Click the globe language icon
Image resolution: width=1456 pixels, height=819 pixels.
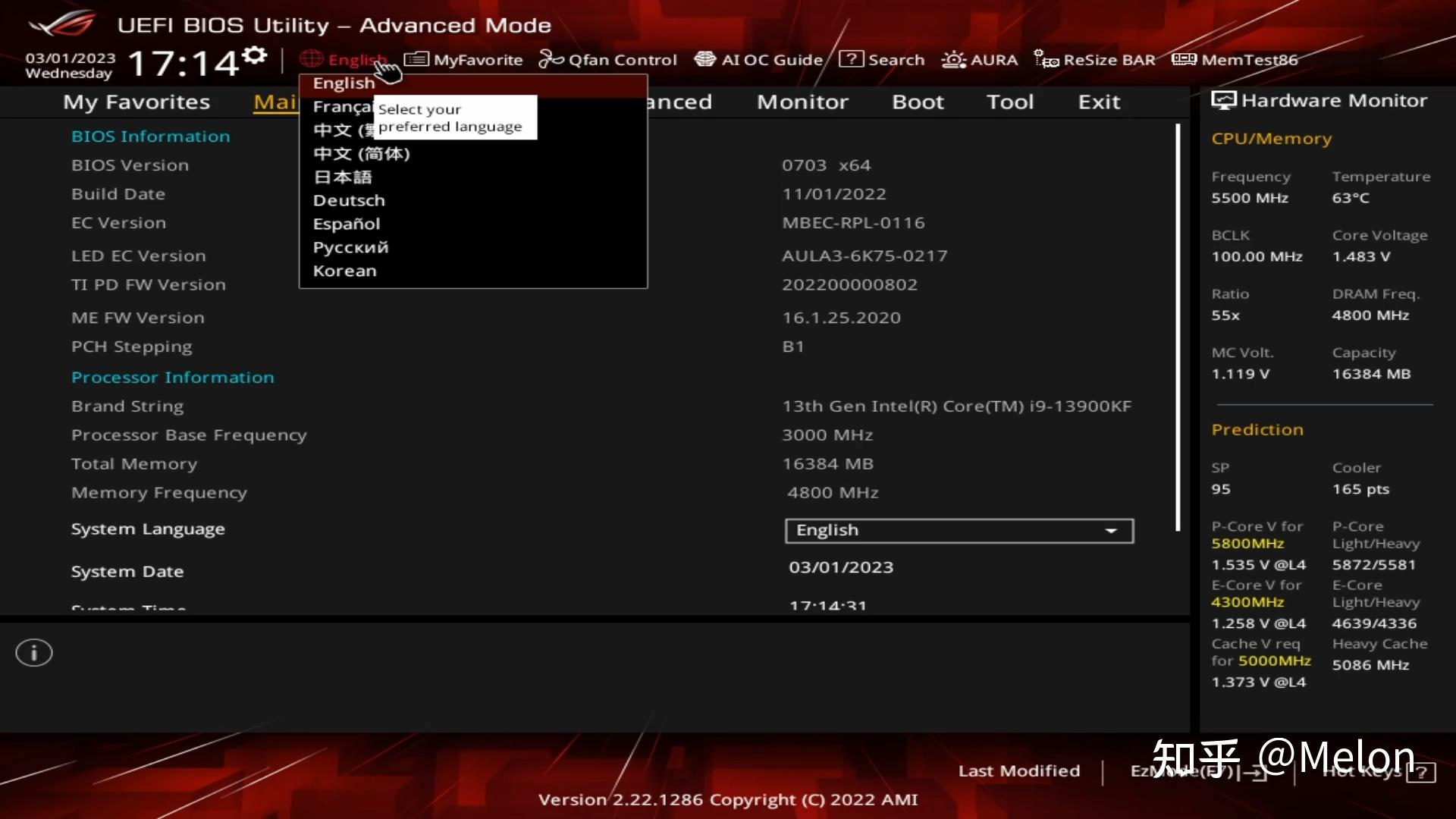tap(311, 58)
